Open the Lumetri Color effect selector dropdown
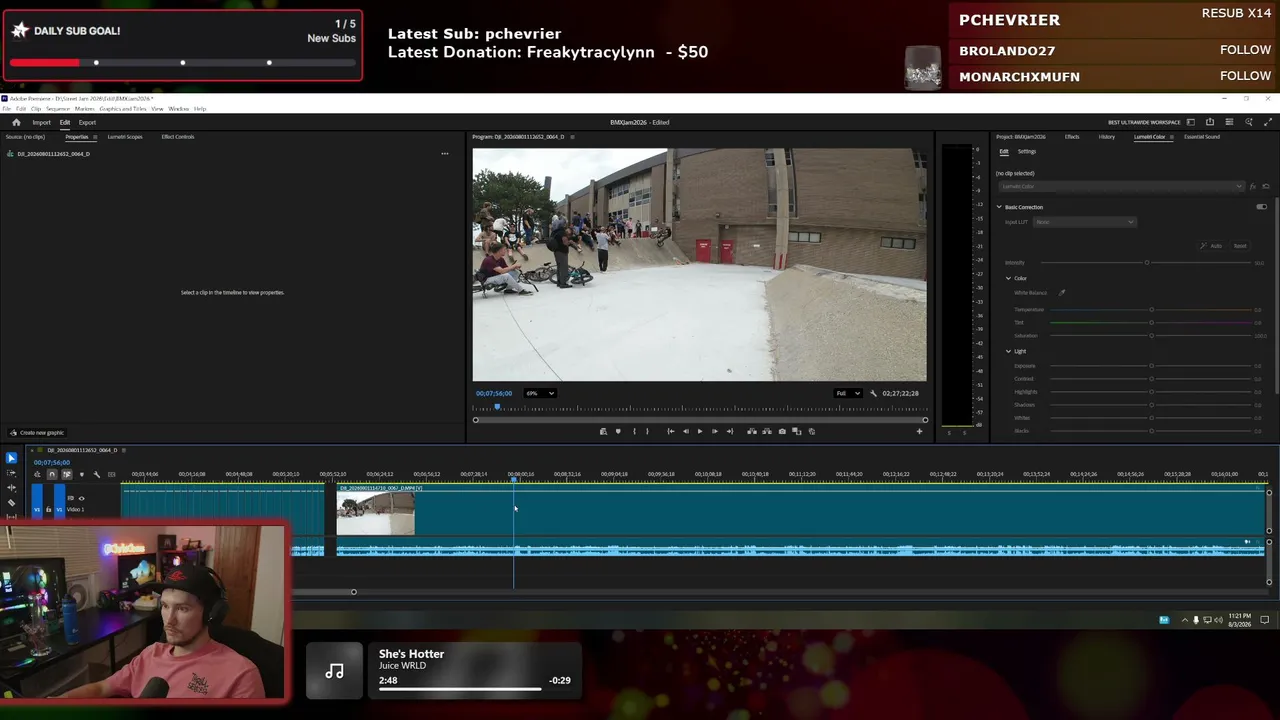1280x720 pixels. (1121, 187)
